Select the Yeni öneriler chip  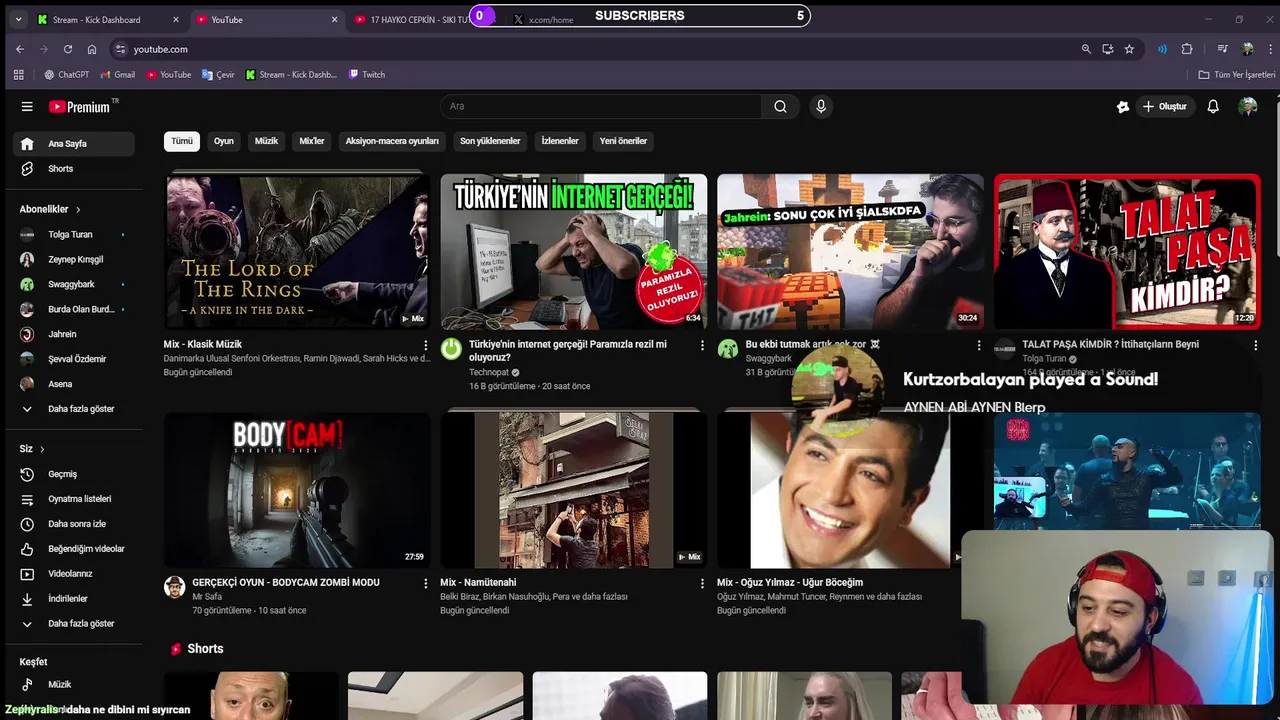click(623, 141)
